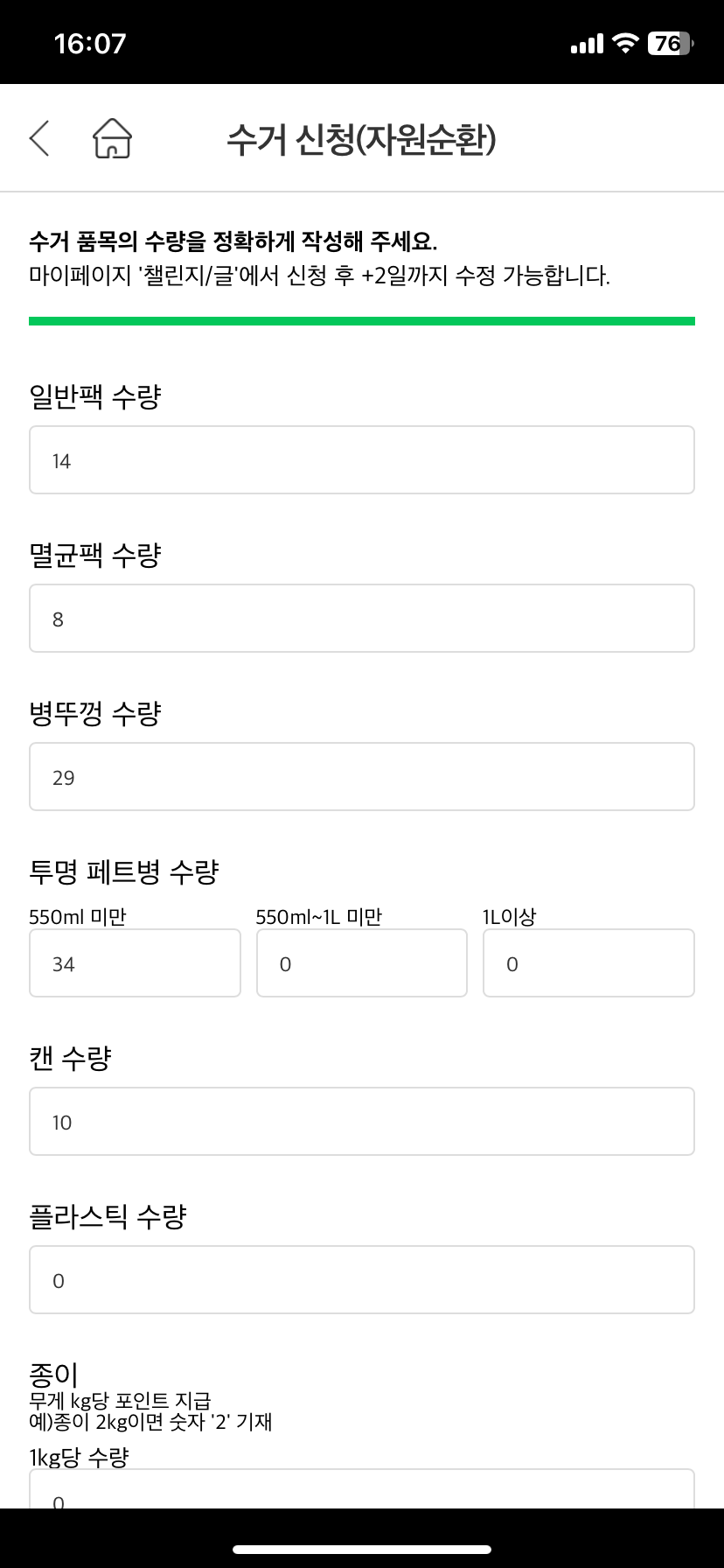Tap the cellular signal bars icon
The height and width of the screenshot is (1568, 724).
tap(587, 43)
